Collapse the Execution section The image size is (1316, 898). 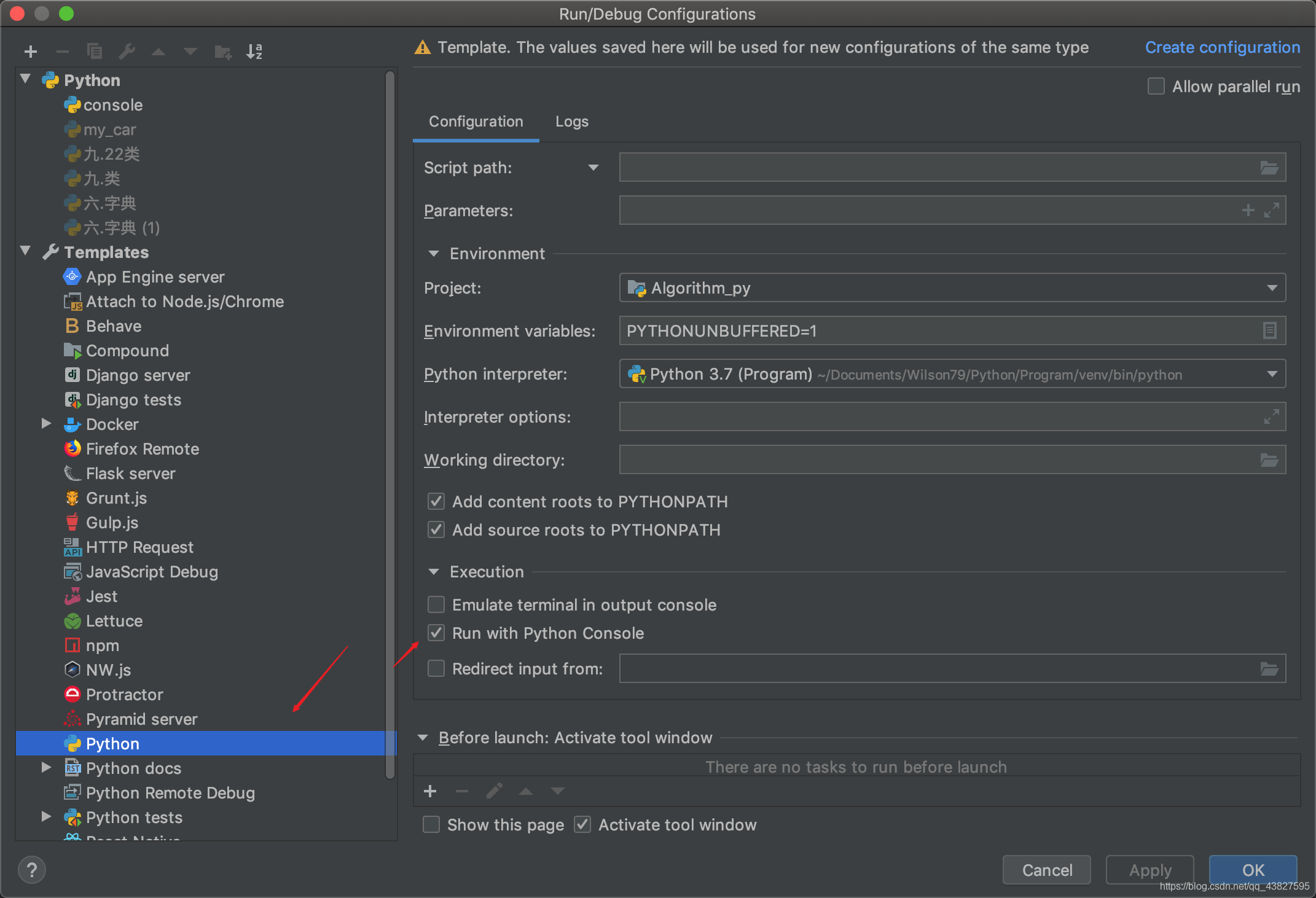434,572
